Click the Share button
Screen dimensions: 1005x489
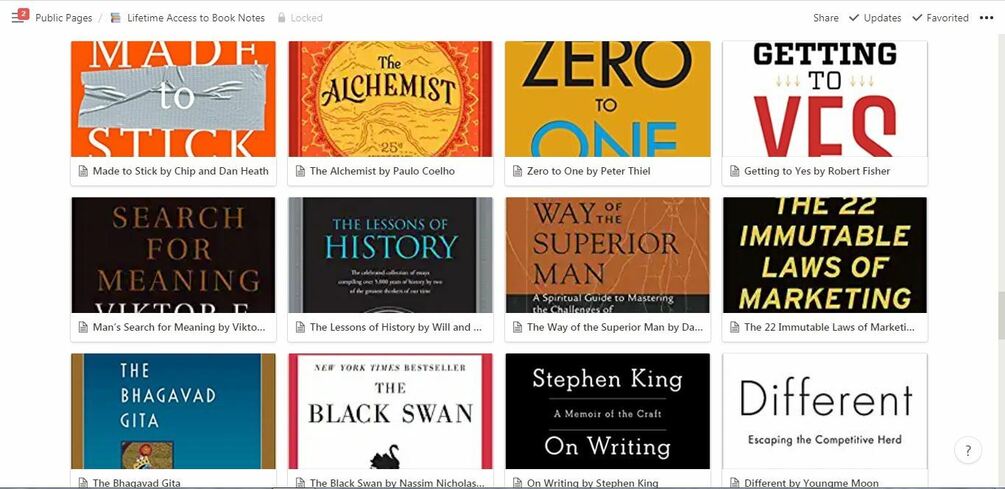coord(826,18)
